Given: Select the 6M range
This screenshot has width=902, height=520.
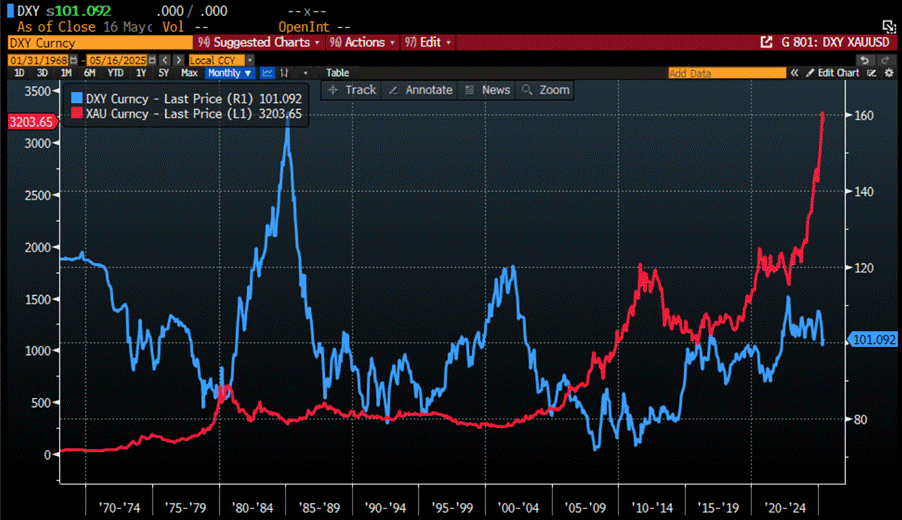Looking at the screenshot, I should click(89, 73).
